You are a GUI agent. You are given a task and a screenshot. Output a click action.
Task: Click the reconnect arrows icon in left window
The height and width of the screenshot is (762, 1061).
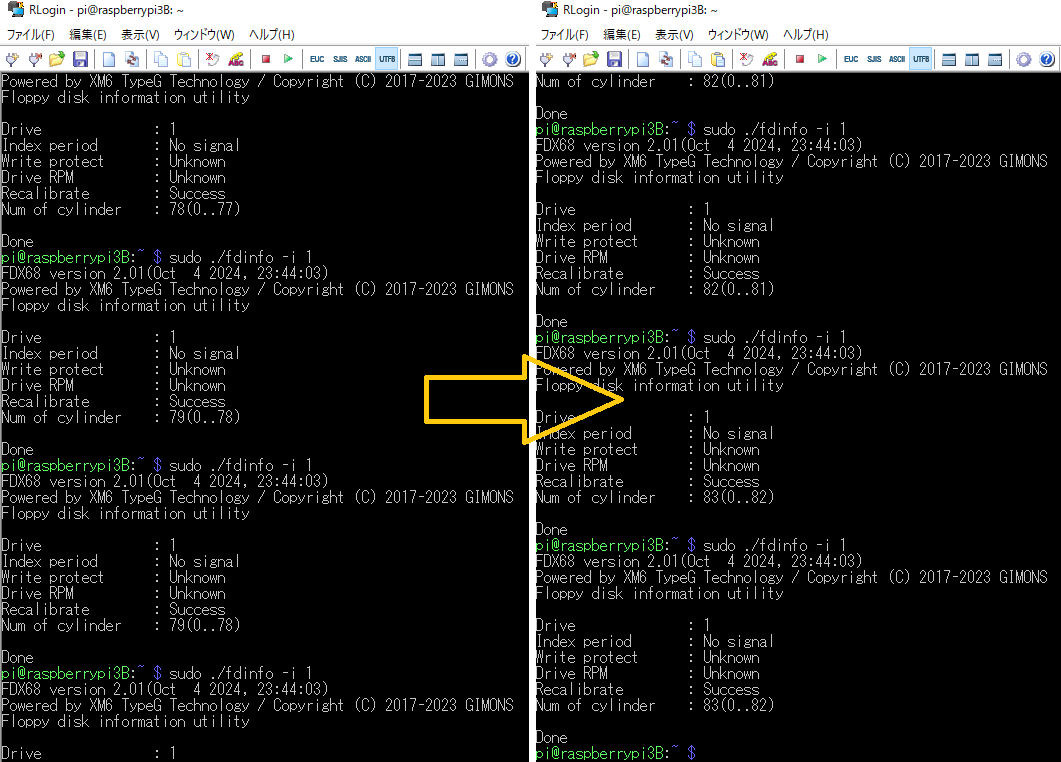(x=131, y=59)
